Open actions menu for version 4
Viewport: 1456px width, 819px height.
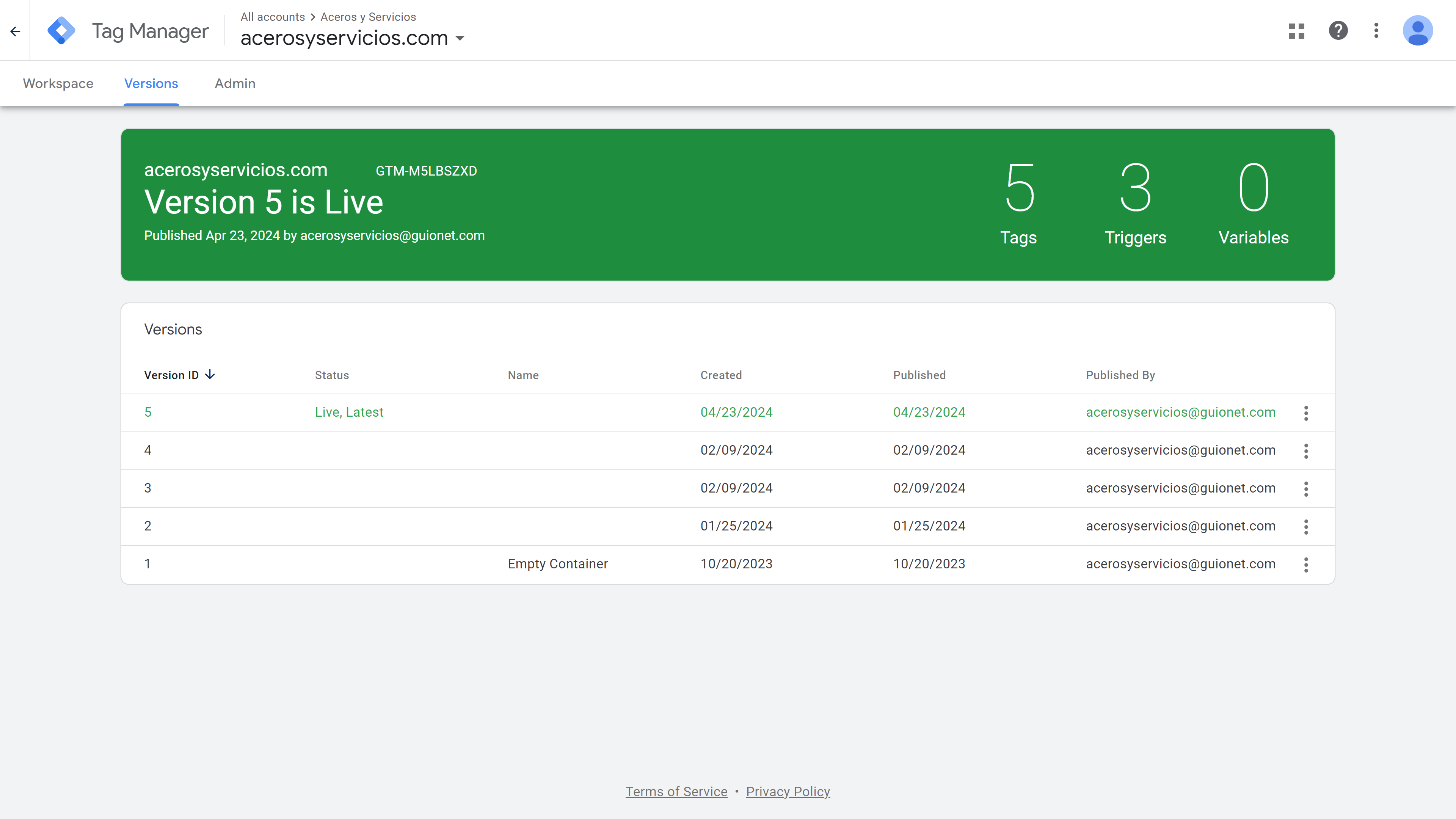tap(1305, 451)
